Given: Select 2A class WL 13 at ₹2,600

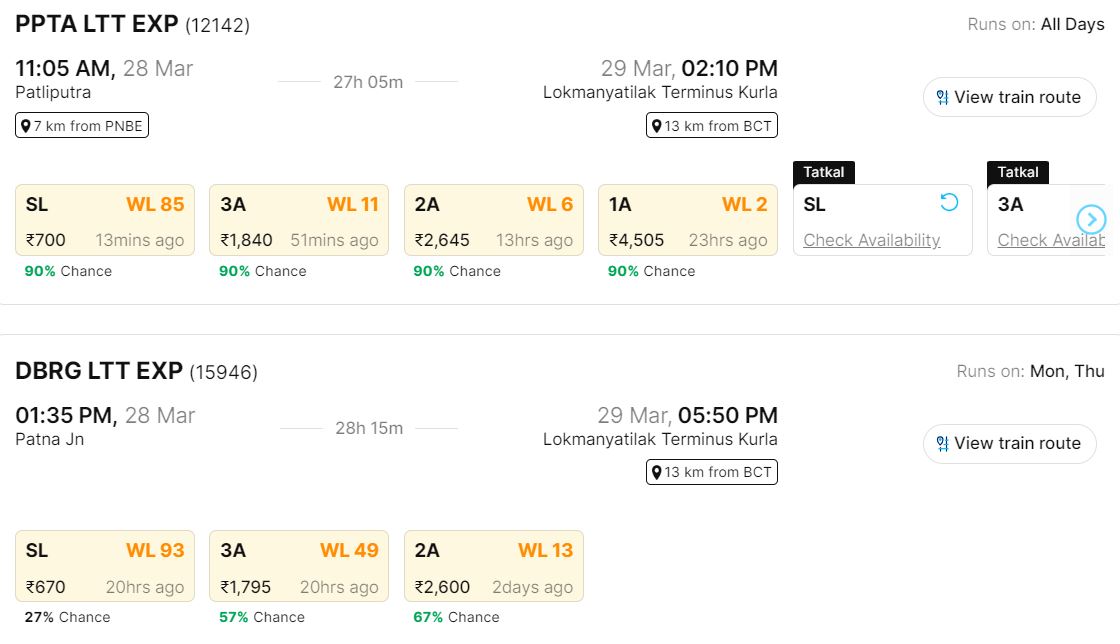Looking at the screenshot, I should click(x=493, y=566).
